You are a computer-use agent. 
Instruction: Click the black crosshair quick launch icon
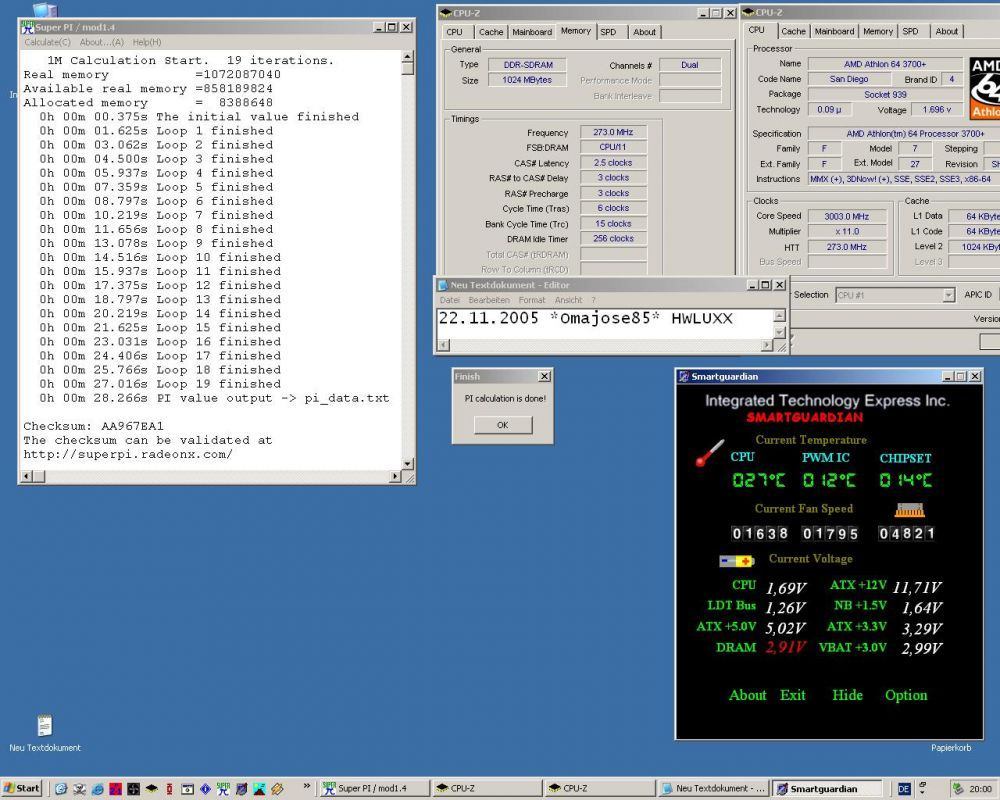[133, 789]
